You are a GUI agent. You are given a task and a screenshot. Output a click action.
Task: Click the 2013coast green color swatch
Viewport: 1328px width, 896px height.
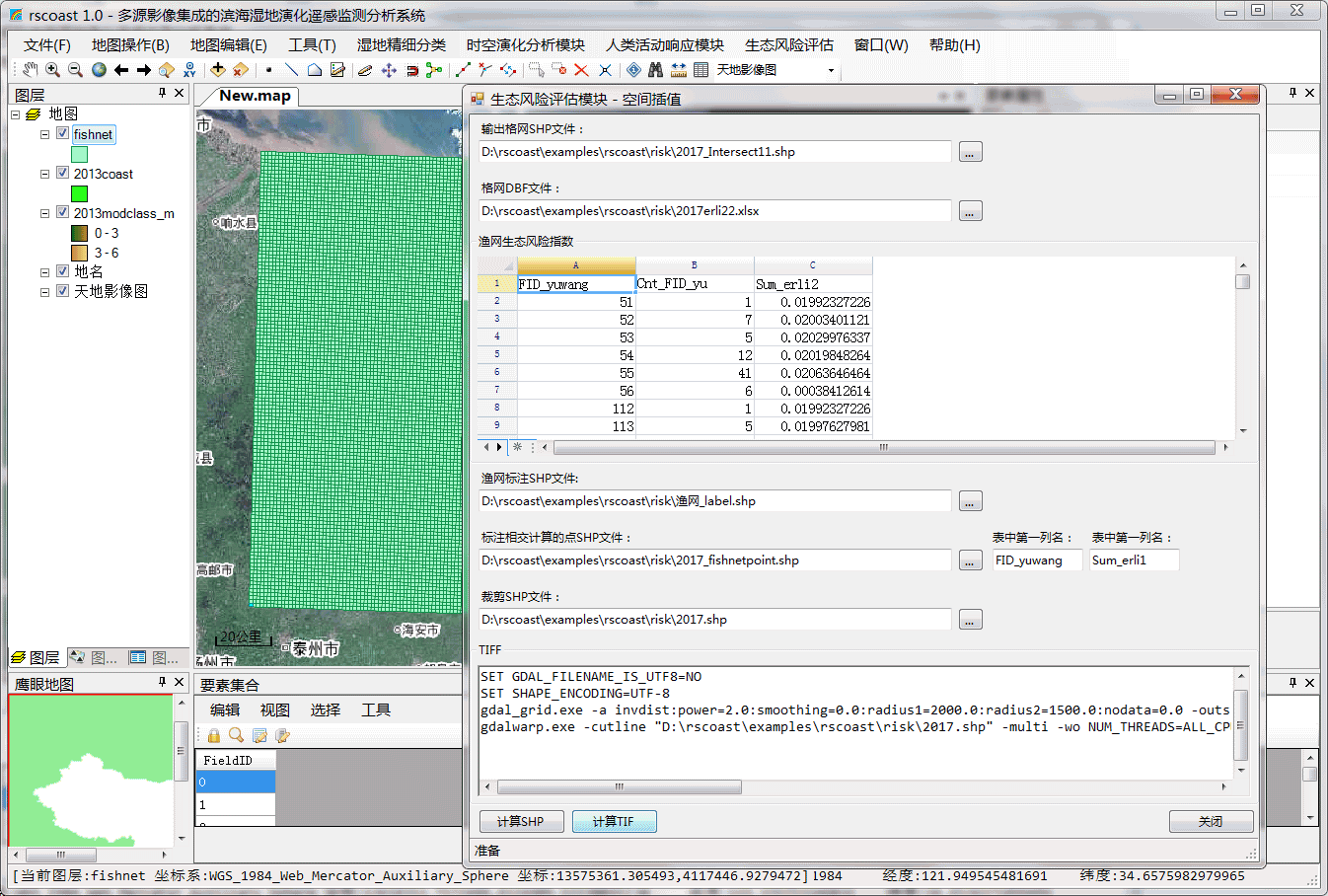[79, 193]
